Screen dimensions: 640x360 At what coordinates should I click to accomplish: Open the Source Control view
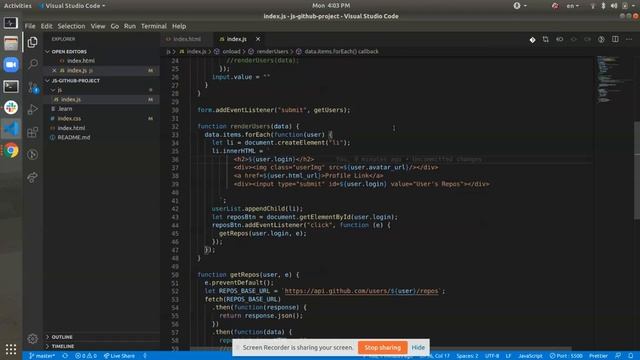tap(33, 87)
